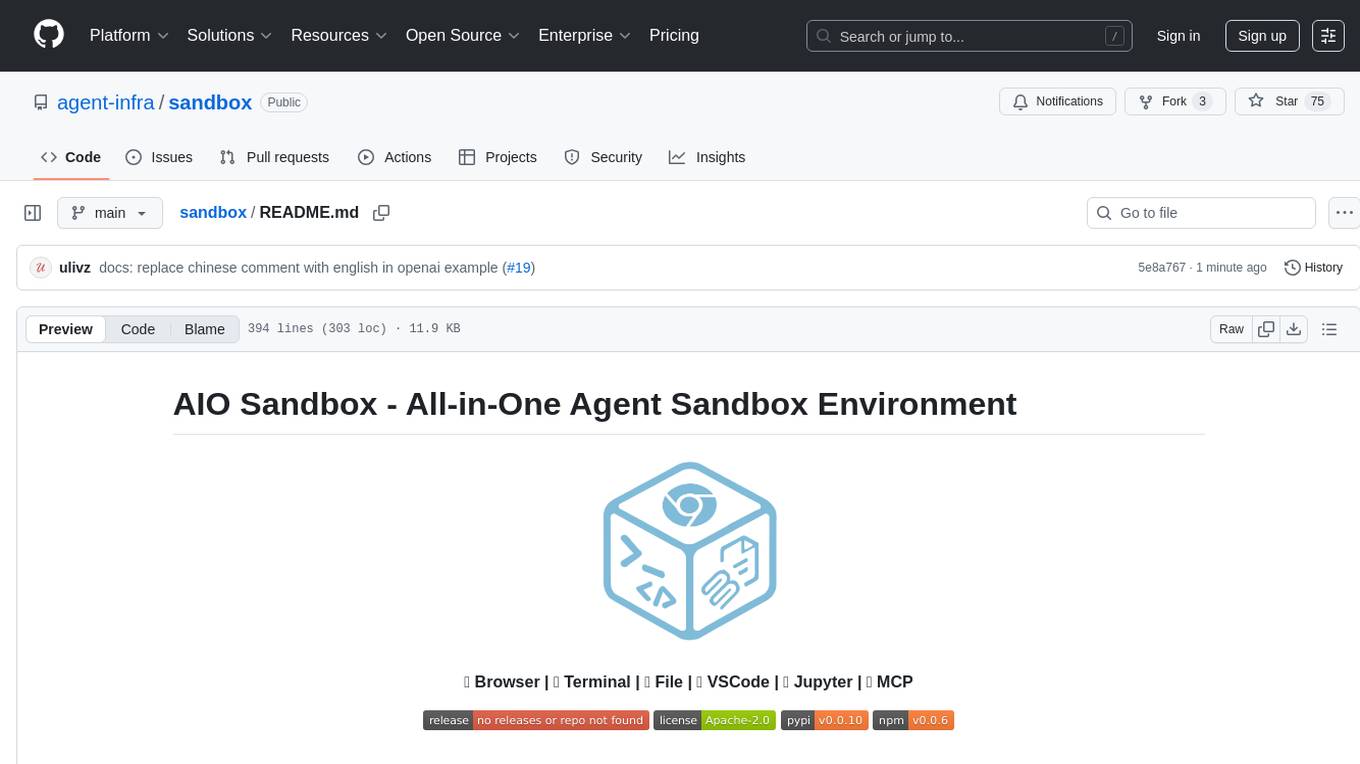Screen dimensions: 1360x764
Task: Click the Sign in link
Action: (x=1178, y=35)
